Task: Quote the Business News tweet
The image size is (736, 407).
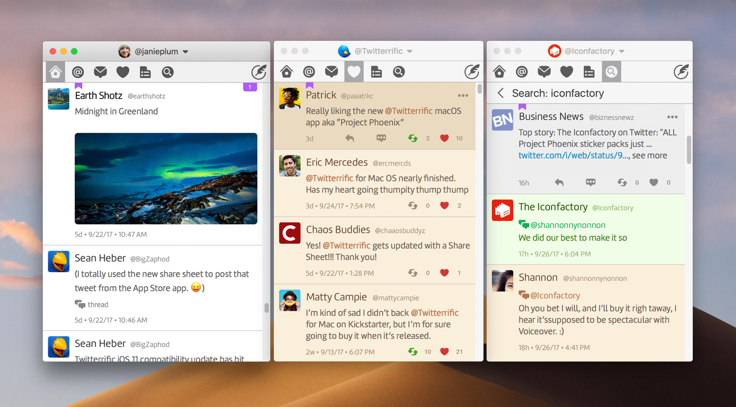Action: [x=590, y=182]
